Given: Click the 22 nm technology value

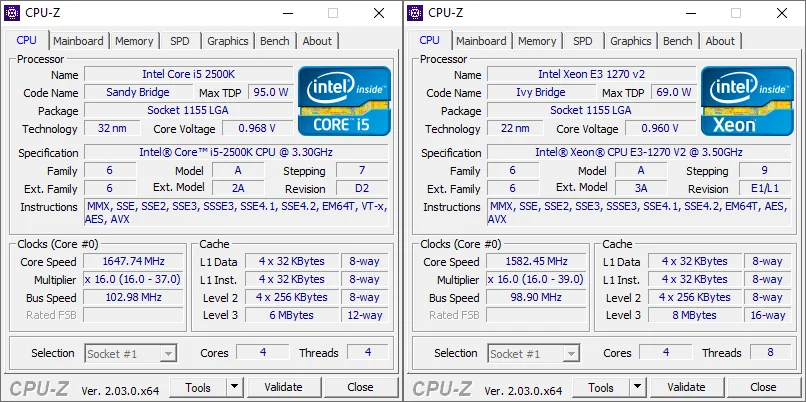Looking at the screenshot, I should (x=515, y=129).
